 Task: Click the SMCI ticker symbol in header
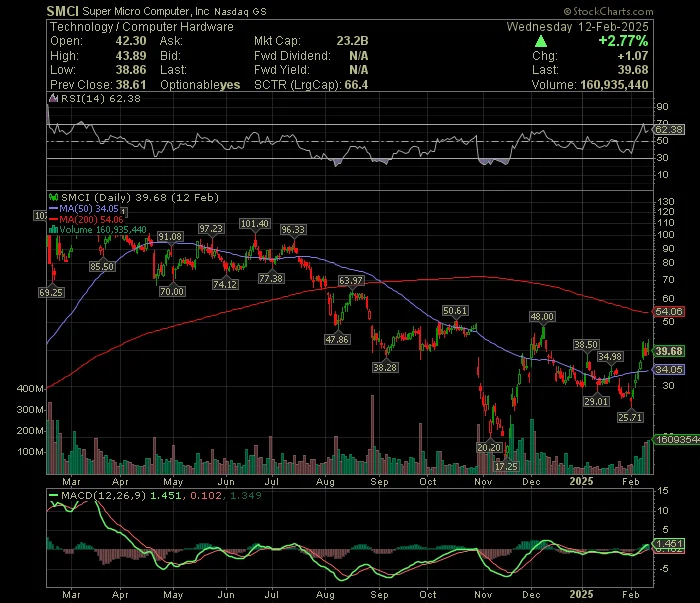(x=62, y=11)
